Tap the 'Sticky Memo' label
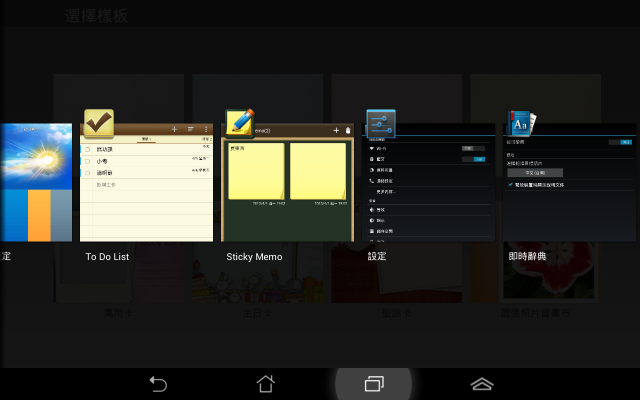 point(254,257)
